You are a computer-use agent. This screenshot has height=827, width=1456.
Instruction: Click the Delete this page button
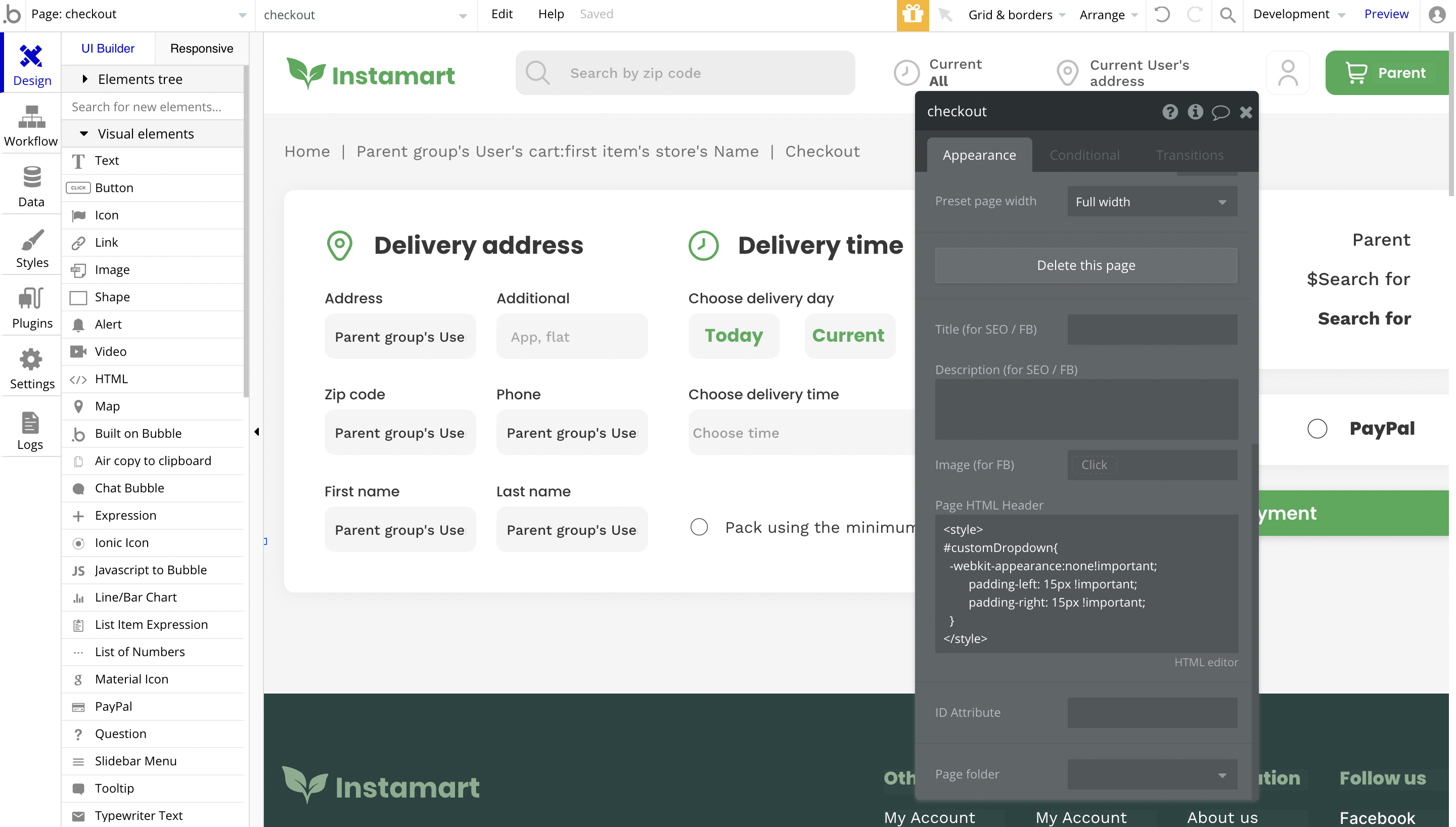coord(1085,265)
